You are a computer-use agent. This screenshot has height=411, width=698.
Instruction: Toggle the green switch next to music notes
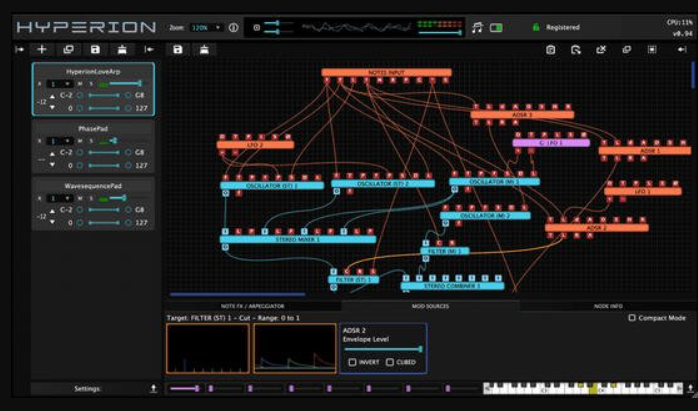(x=496, y=28)
